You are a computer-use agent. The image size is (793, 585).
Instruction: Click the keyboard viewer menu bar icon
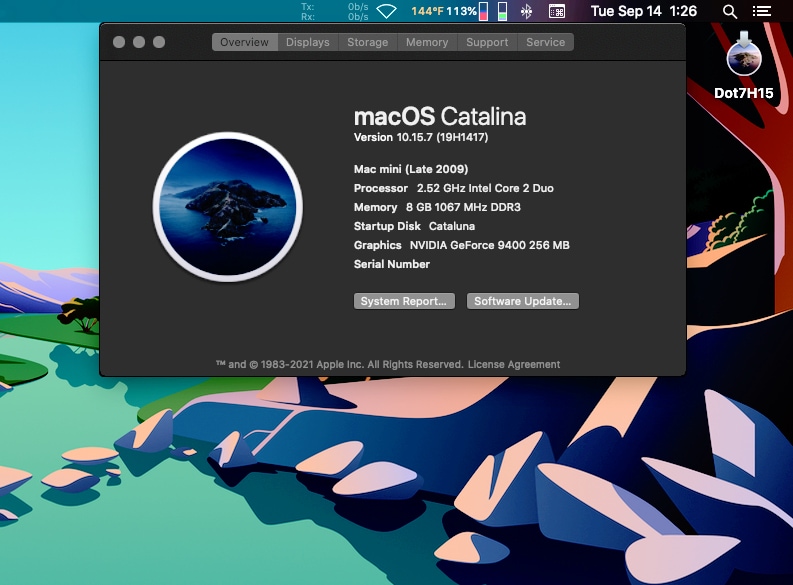(x=556, y=11)
